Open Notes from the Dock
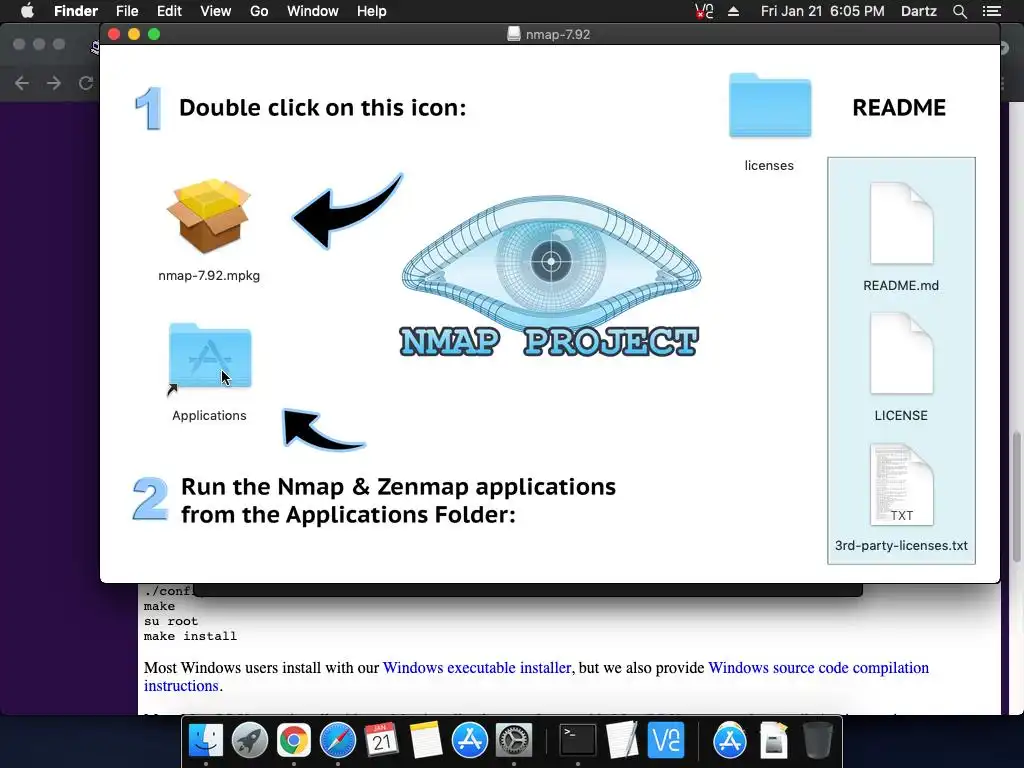The height and width of the screenshot is (768, 1024). point(426,740)
